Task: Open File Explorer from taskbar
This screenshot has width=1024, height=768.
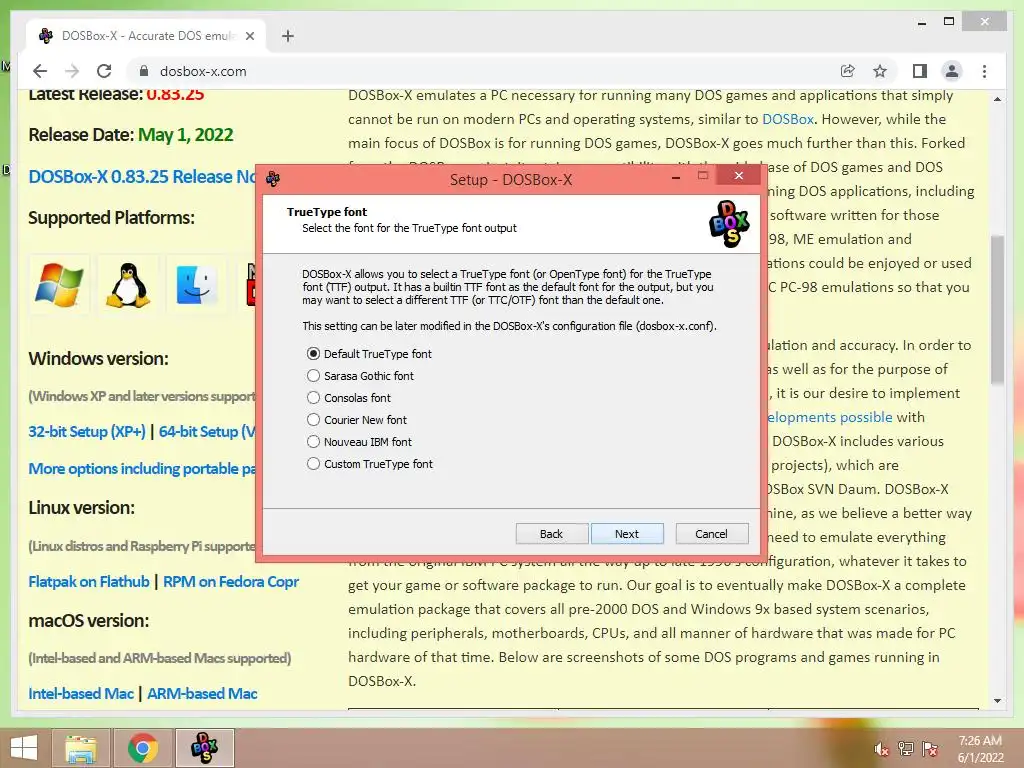Action: tap(81, 748)
